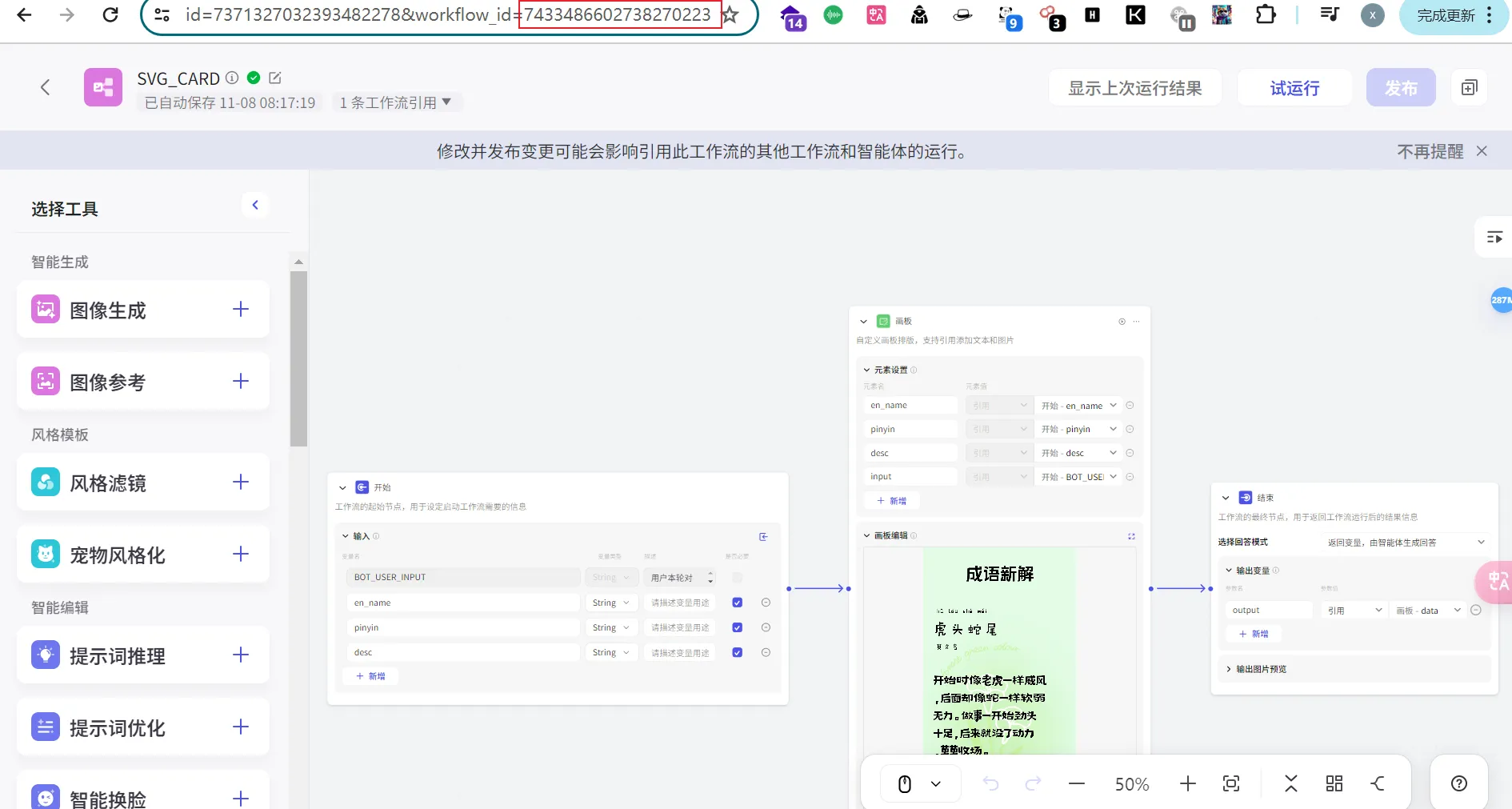Screen dimensions: 1512x809
Task: Open the browser extensions puzzle icon
Action: [x=1266, y=14]
